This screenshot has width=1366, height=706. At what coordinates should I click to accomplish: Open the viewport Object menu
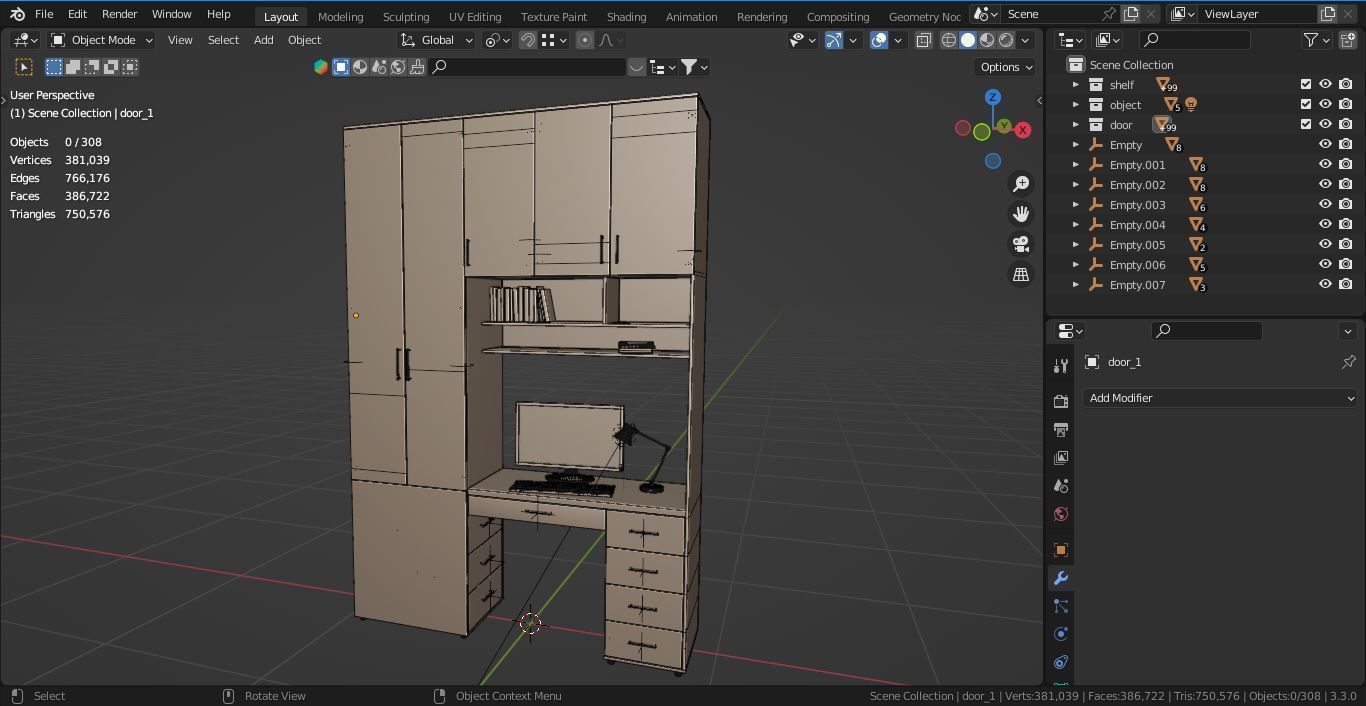coord(304,40)
